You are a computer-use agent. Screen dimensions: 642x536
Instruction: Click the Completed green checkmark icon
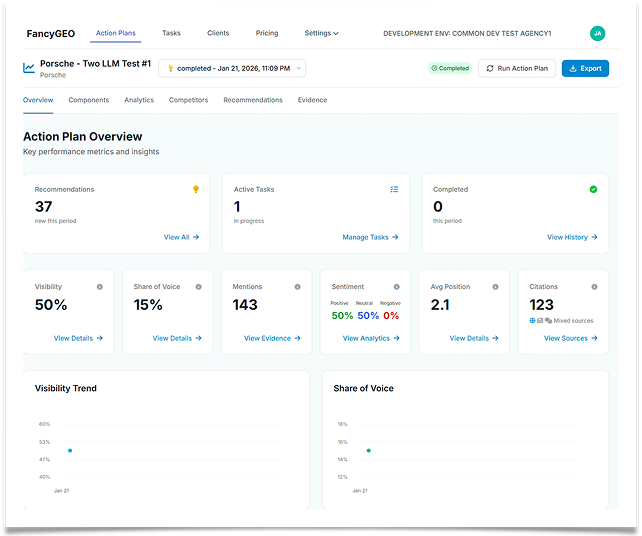[593, 189]
